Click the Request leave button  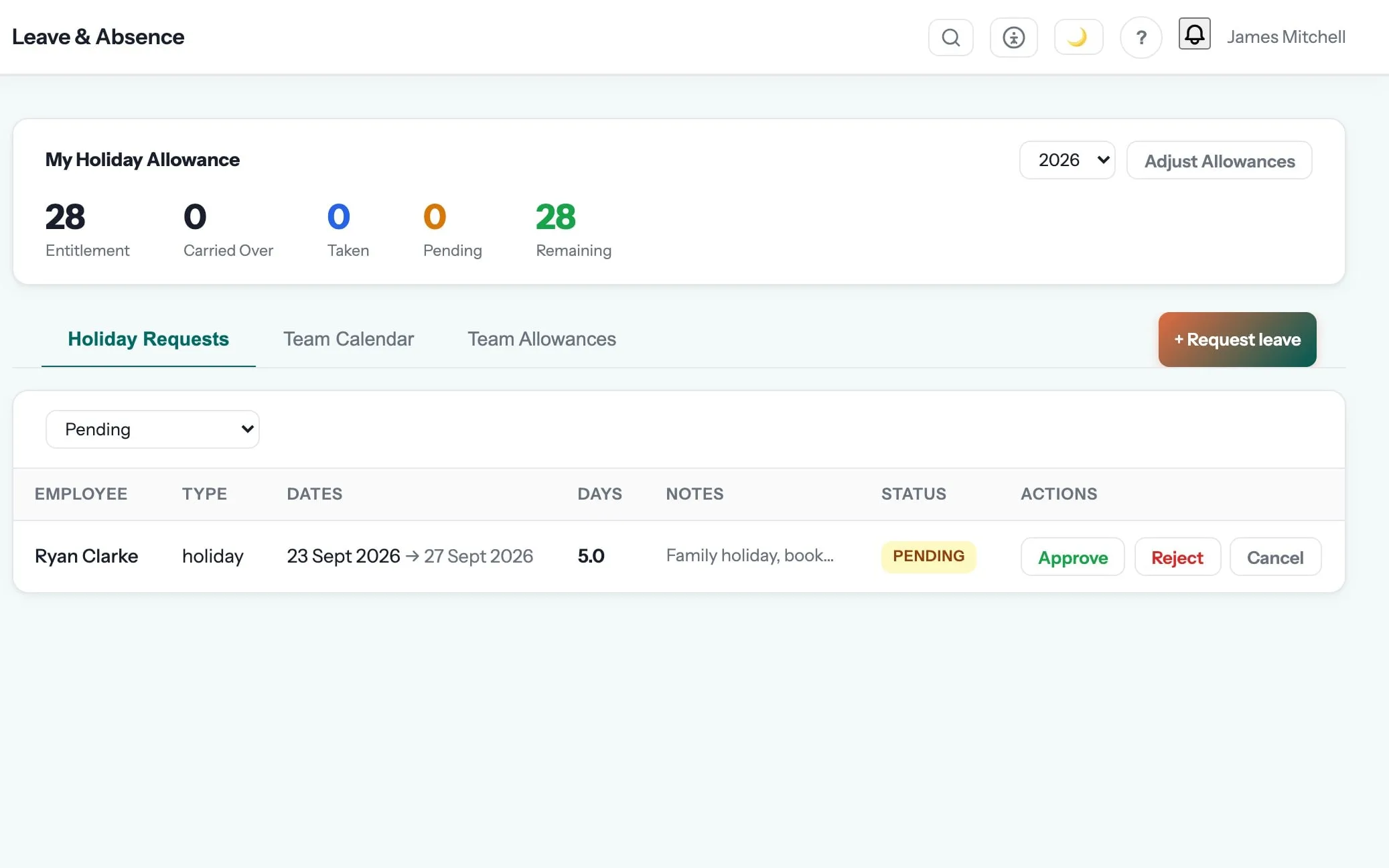tap(1237, 340)
